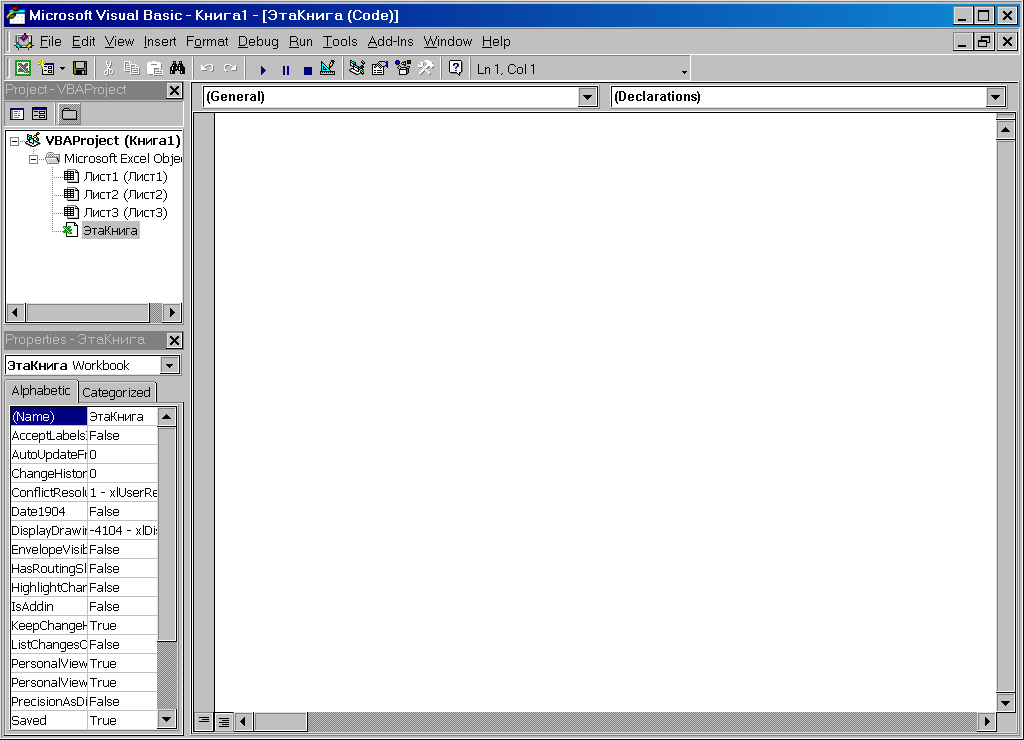Open the Window menu

(x=447, y=42)
